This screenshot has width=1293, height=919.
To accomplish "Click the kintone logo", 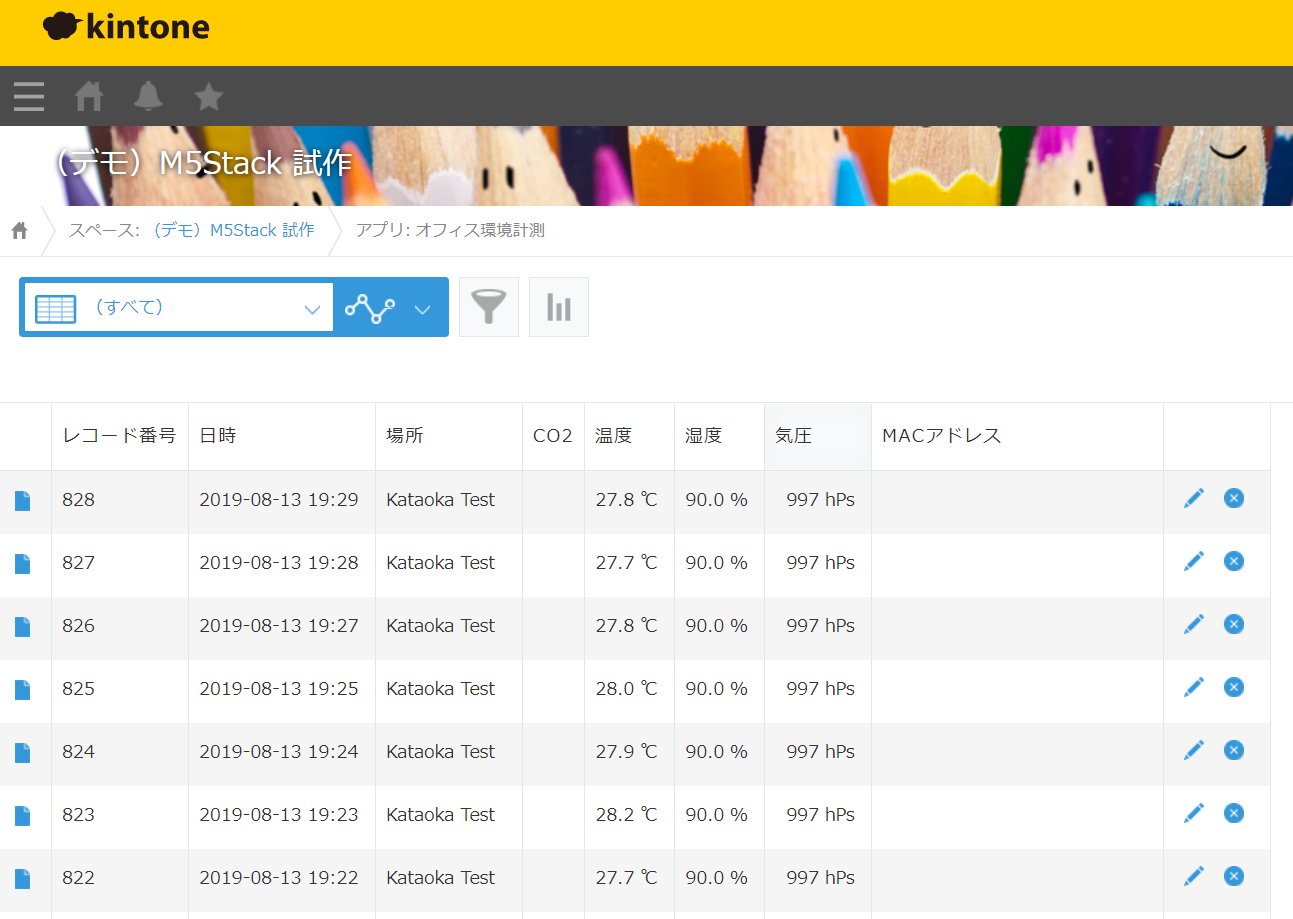I will [x=126, y=26].
